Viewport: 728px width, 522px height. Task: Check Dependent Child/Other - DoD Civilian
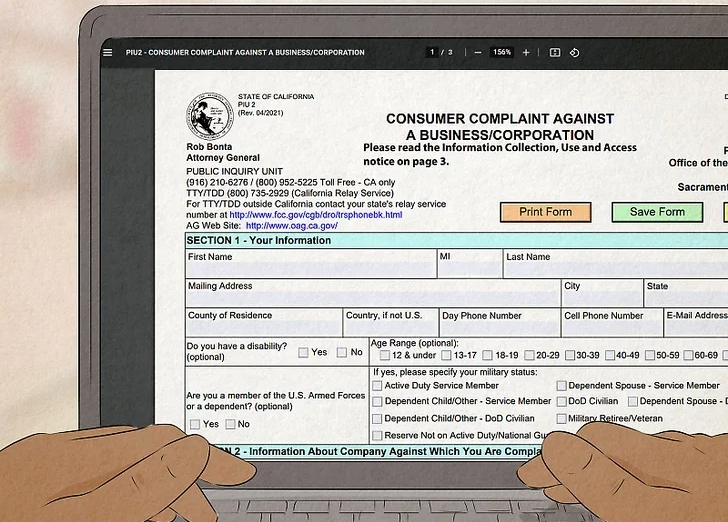[x=377, y=419]
